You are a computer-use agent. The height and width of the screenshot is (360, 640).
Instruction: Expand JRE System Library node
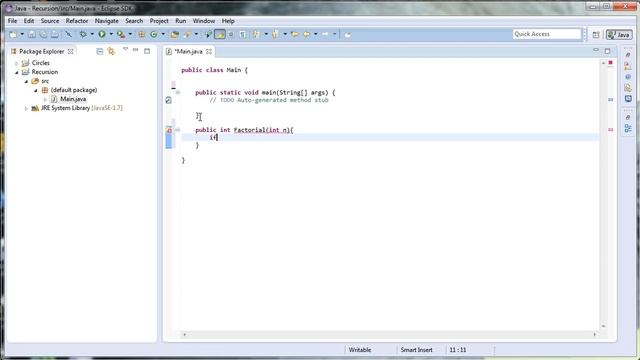pyautogui.click(x=27, y=109)
